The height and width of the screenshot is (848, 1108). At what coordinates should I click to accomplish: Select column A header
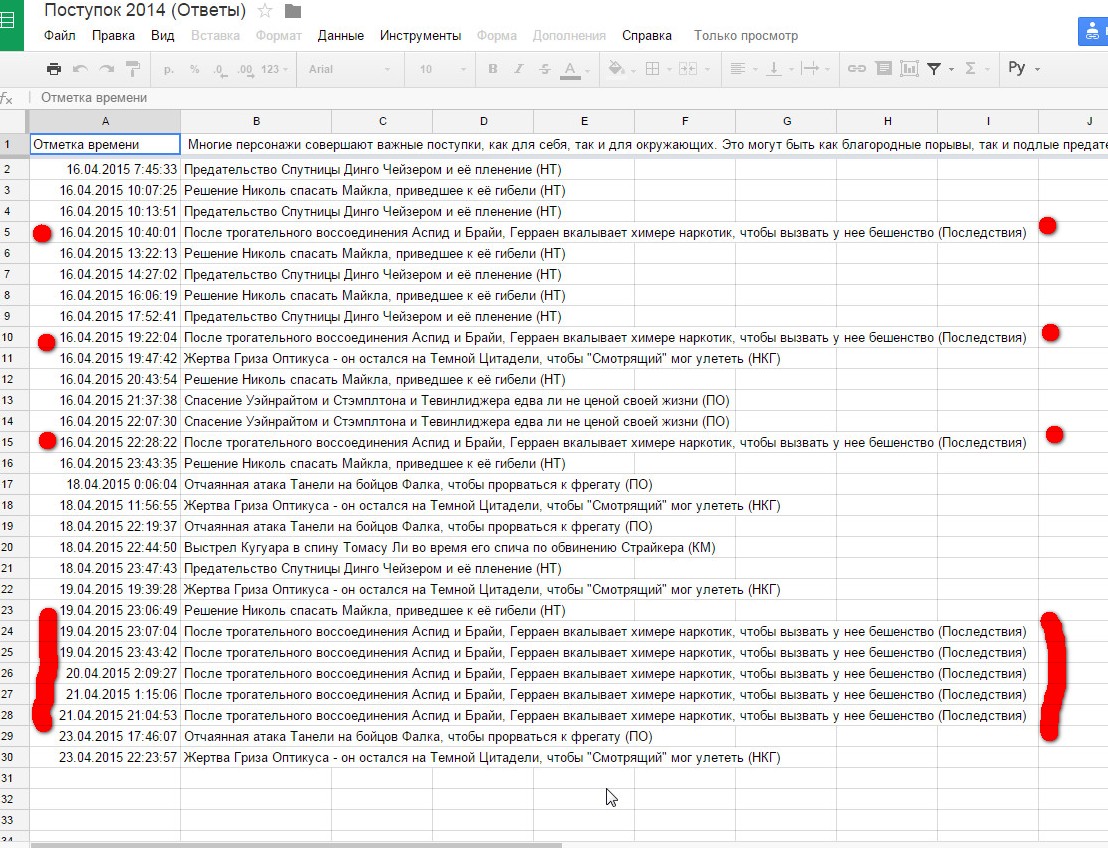click(x=105, y=121)
